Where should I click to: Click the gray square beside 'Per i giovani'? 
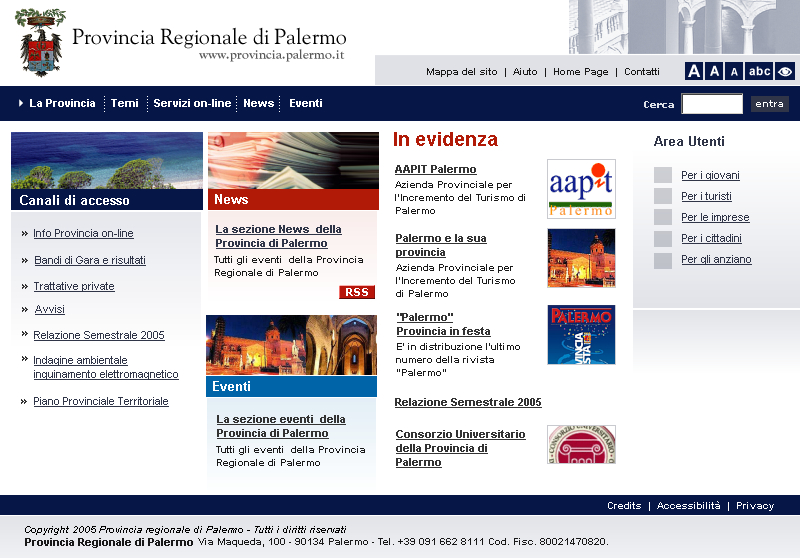(x=663, y=175)
